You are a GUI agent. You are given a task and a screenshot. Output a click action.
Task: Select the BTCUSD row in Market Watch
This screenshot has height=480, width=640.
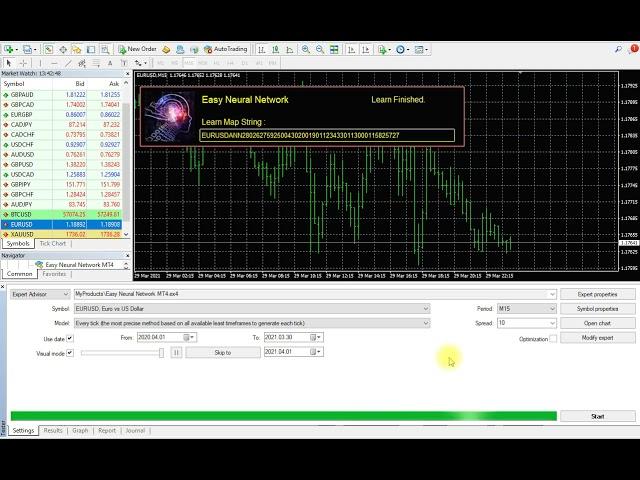(x=62, y=214)
